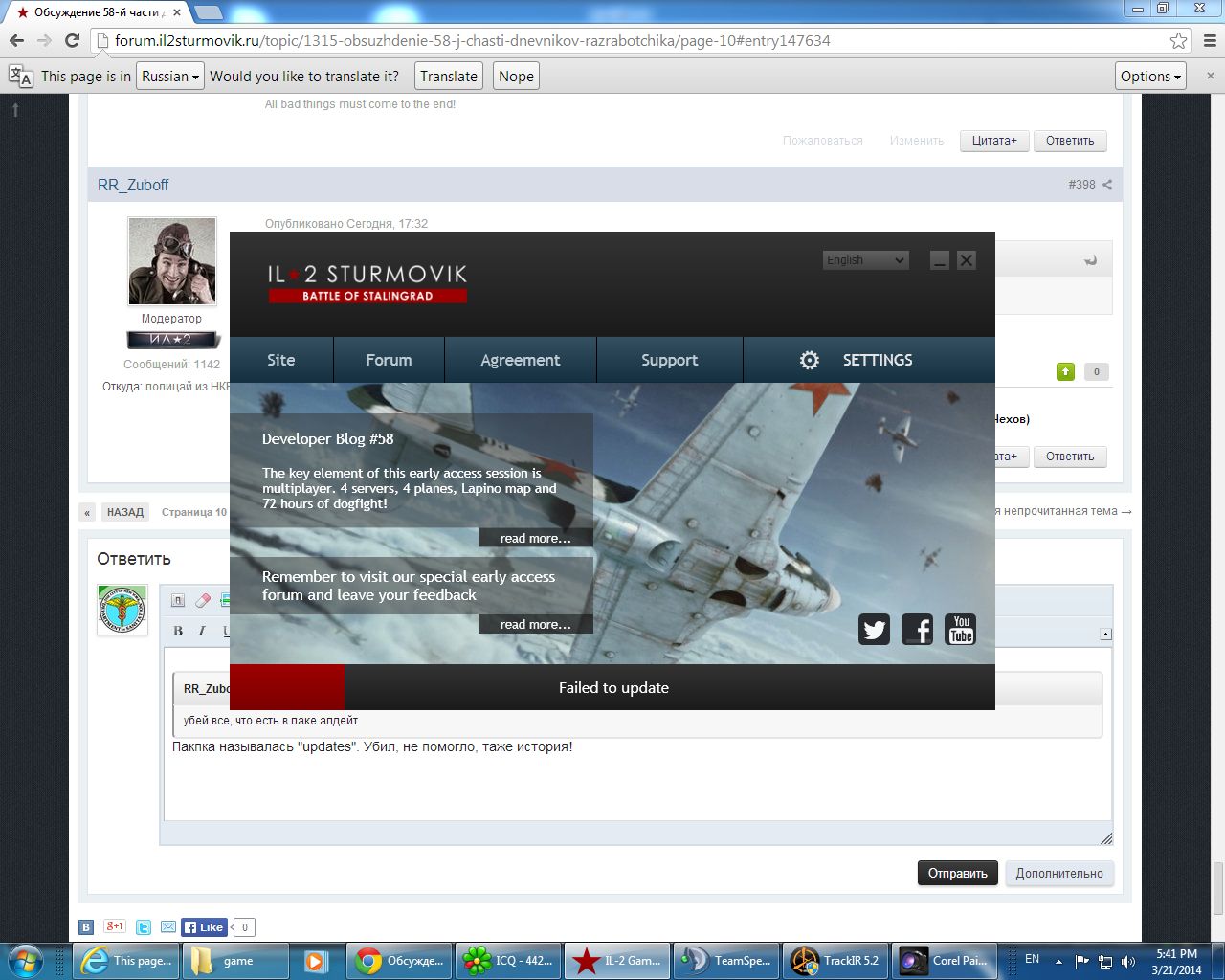Screen dimensions: 1225x980
Task: Open Internet Explorer from the taskbar
Action: pos(125,960)
